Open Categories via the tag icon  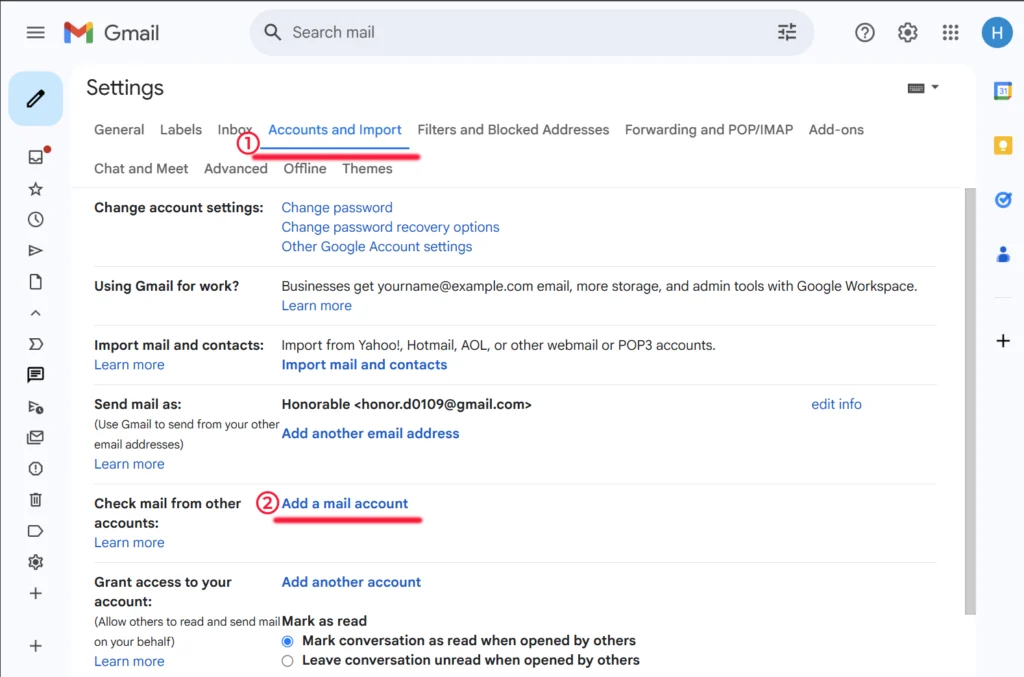tap(35, 531)
